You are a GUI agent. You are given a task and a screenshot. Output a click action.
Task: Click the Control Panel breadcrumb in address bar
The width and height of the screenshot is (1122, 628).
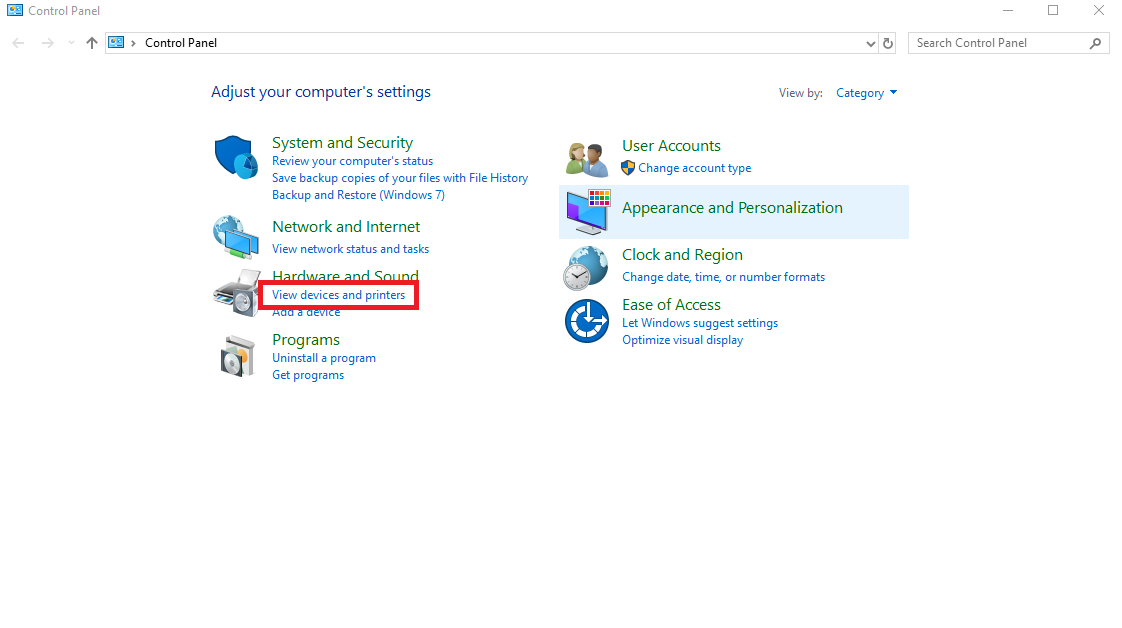click(181, 43)
